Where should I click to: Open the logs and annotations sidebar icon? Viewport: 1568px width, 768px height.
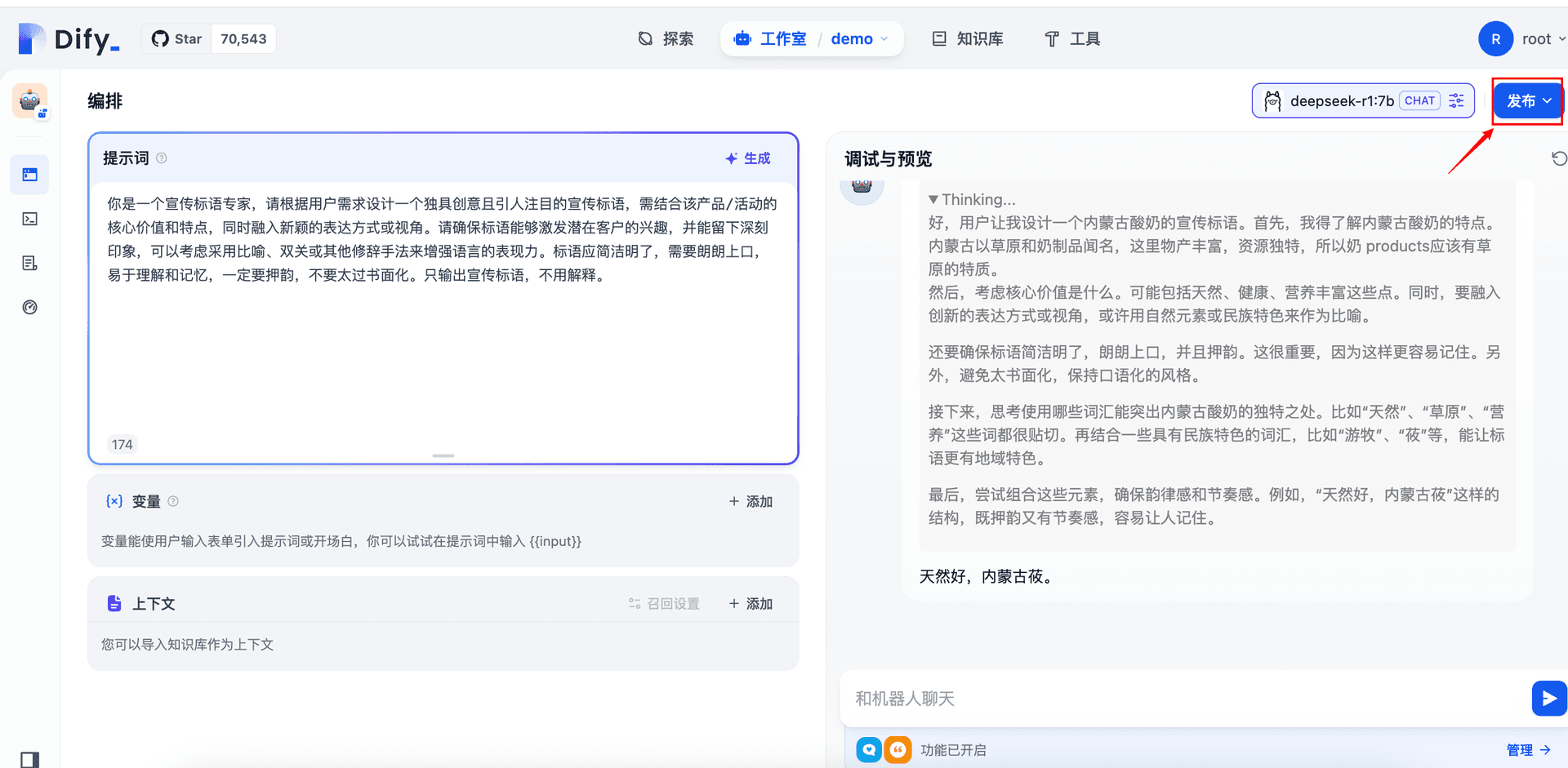[x=30, y=263]
